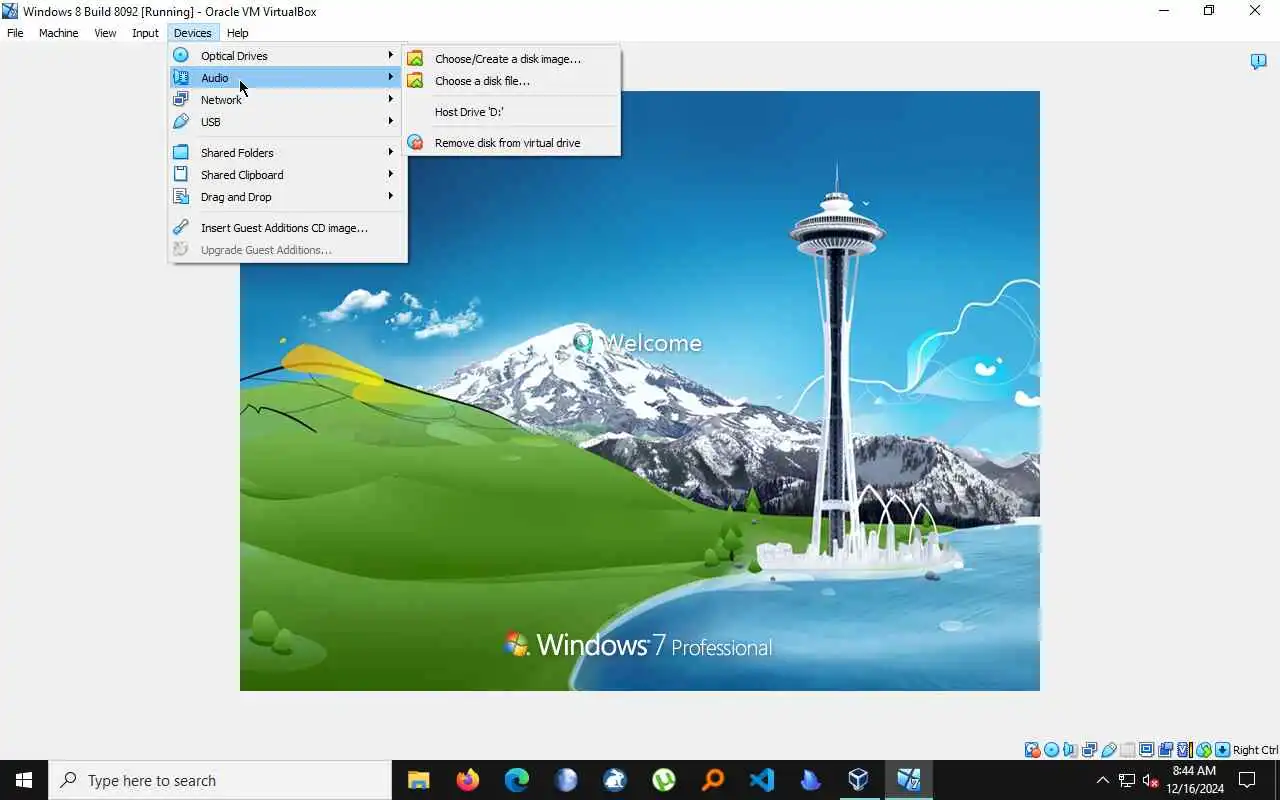1280x800 pixels.
Task: Expand the Network submenu arrow
Action: click(x=391, y=99)
